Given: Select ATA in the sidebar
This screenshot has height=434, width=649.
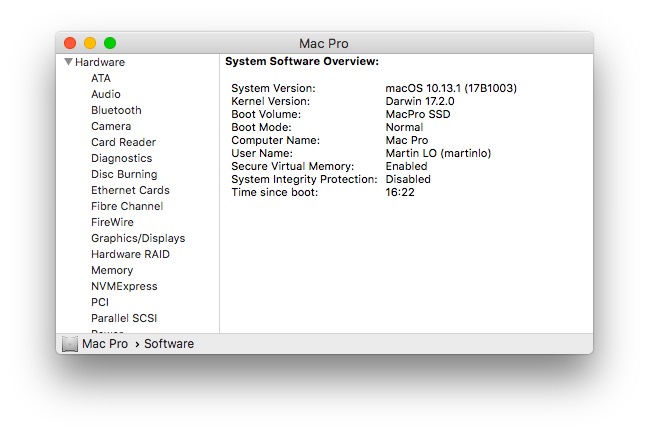Looking at the screenshot, I should click(x=101, y=78).
